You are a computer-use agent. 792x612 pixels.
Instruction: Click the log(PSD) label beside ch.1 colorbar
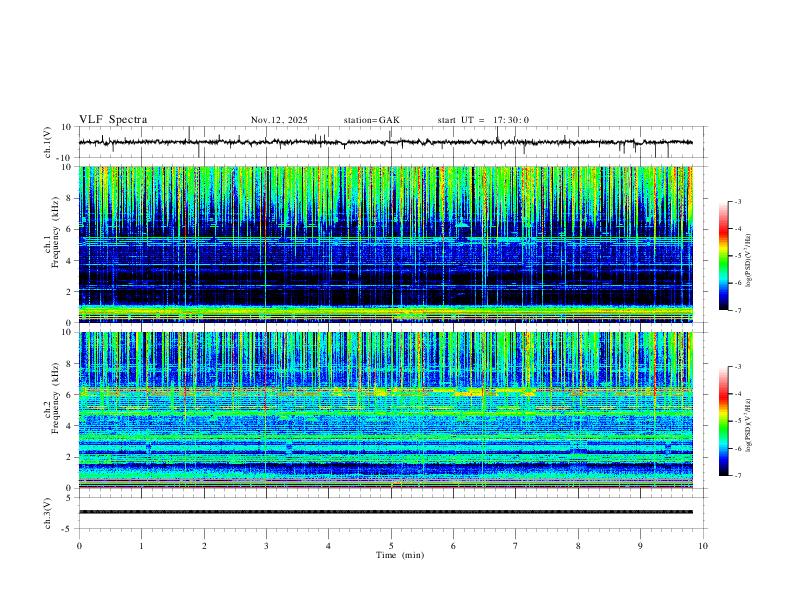point(749,261)
